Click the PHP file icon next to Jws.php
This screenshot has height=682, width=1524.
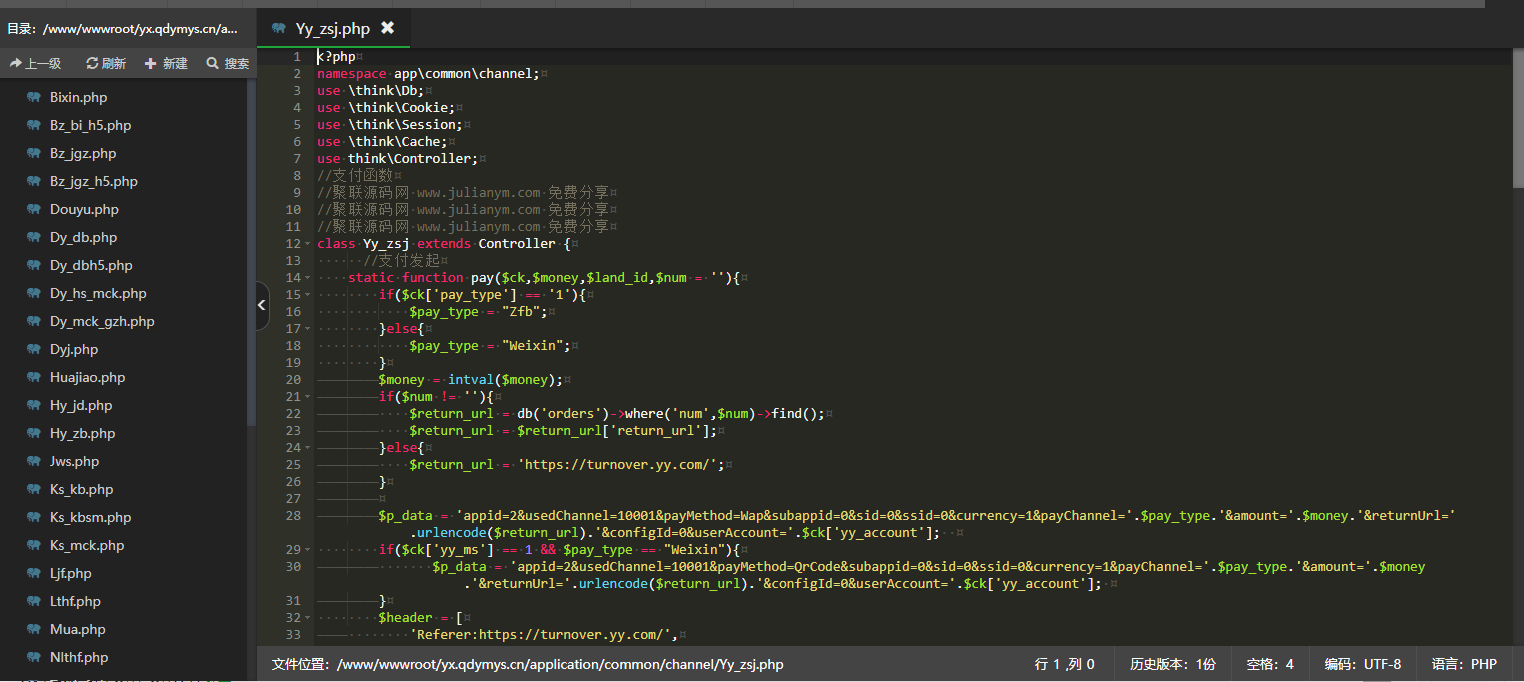[x=33, y=461]
